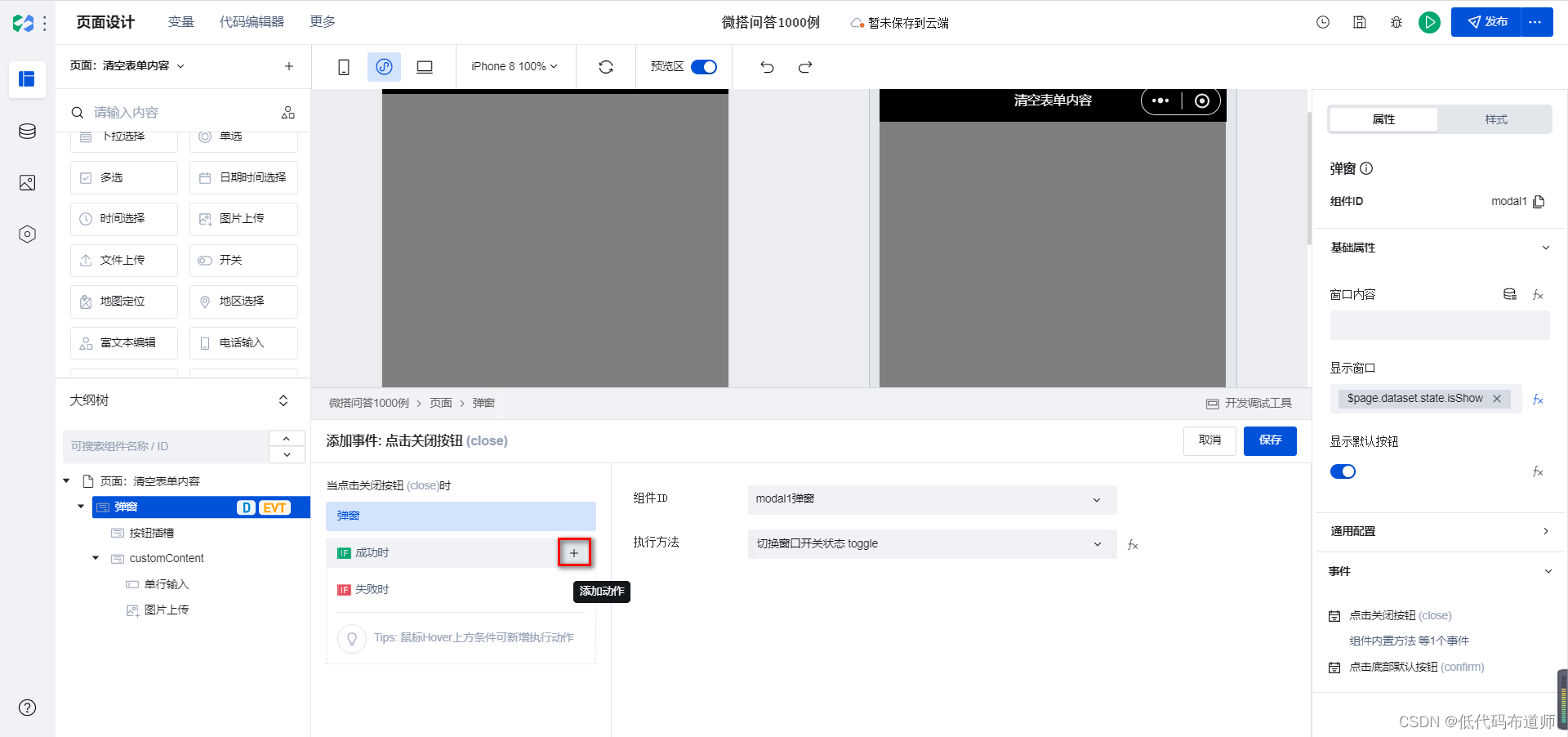This screenshot has width=1568, height=737.
Task: Undo the last change
Action: tap(767, 67)
